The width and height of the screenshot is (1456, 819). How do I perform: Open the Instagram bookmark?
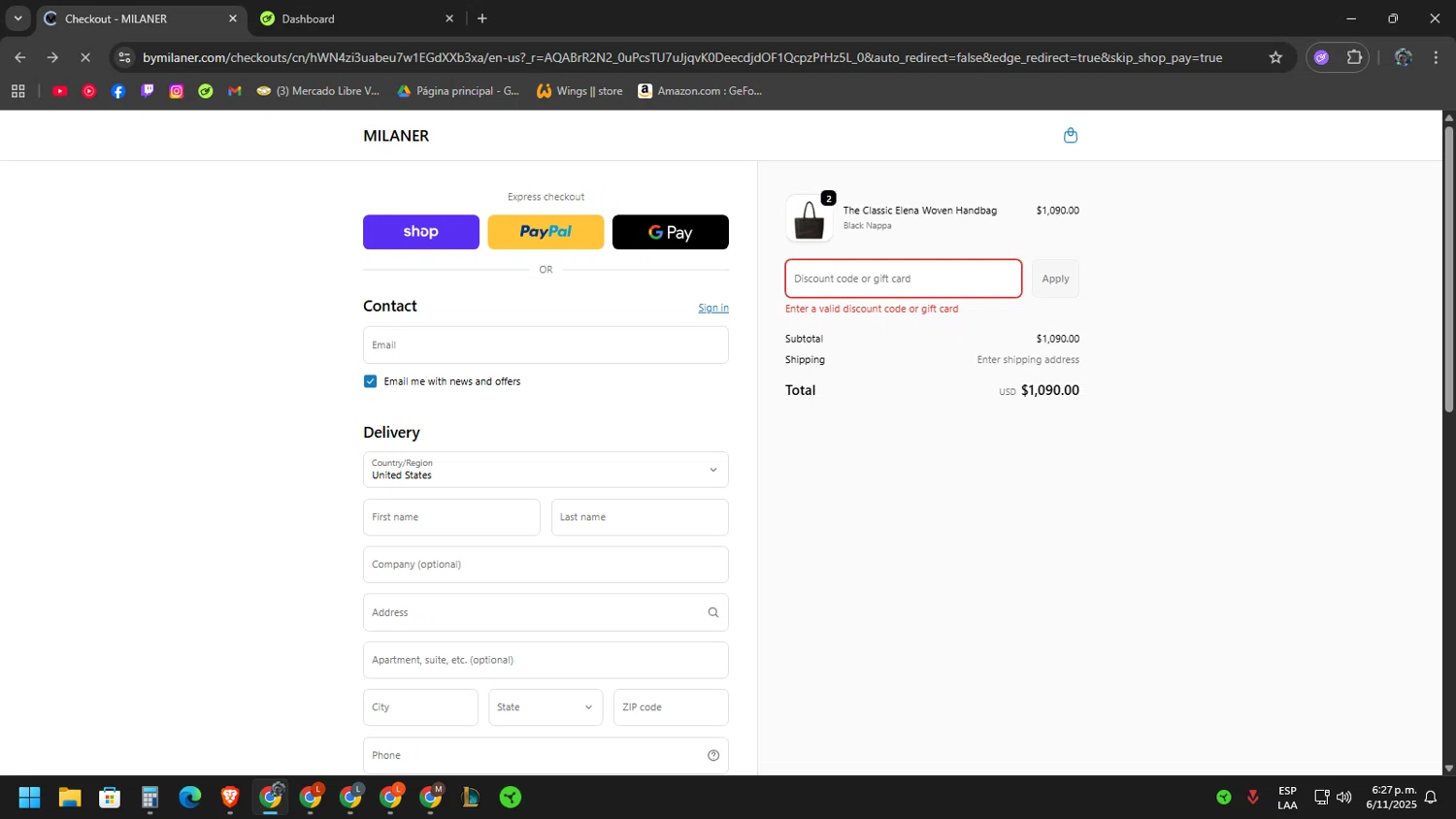[x=177, y=91]
